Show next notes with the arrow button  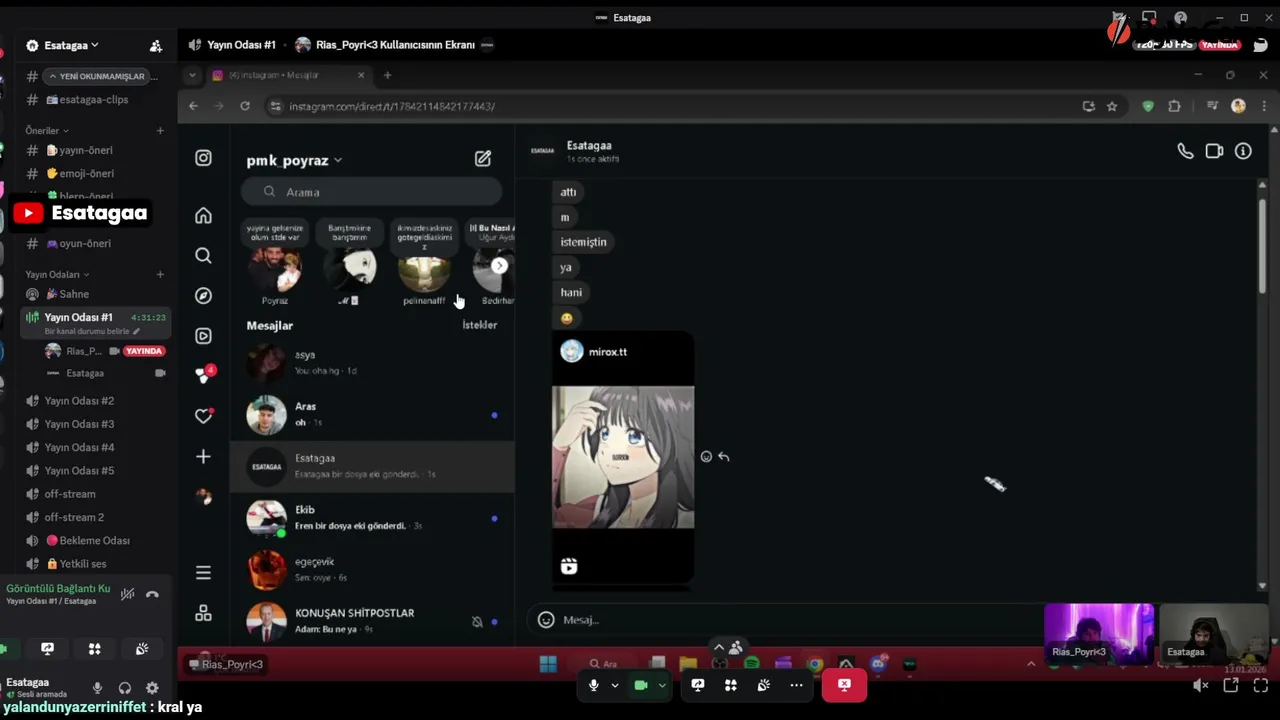(499, 266)
